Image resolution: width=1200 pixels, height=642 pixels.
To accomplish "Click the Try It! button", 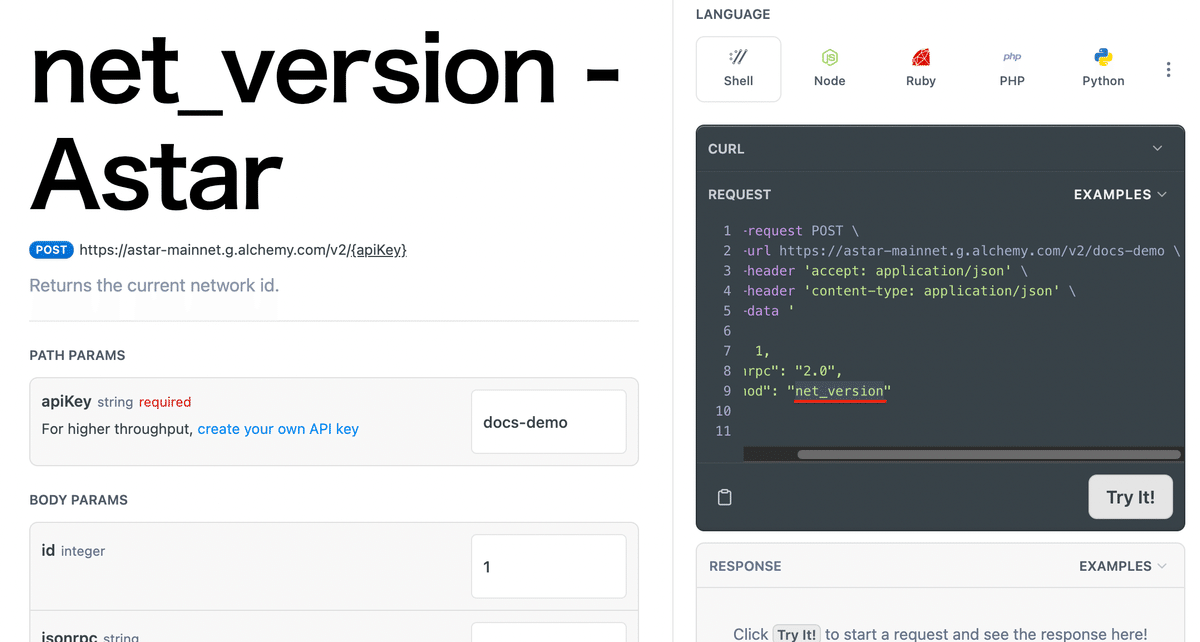I will (1130, 497).
